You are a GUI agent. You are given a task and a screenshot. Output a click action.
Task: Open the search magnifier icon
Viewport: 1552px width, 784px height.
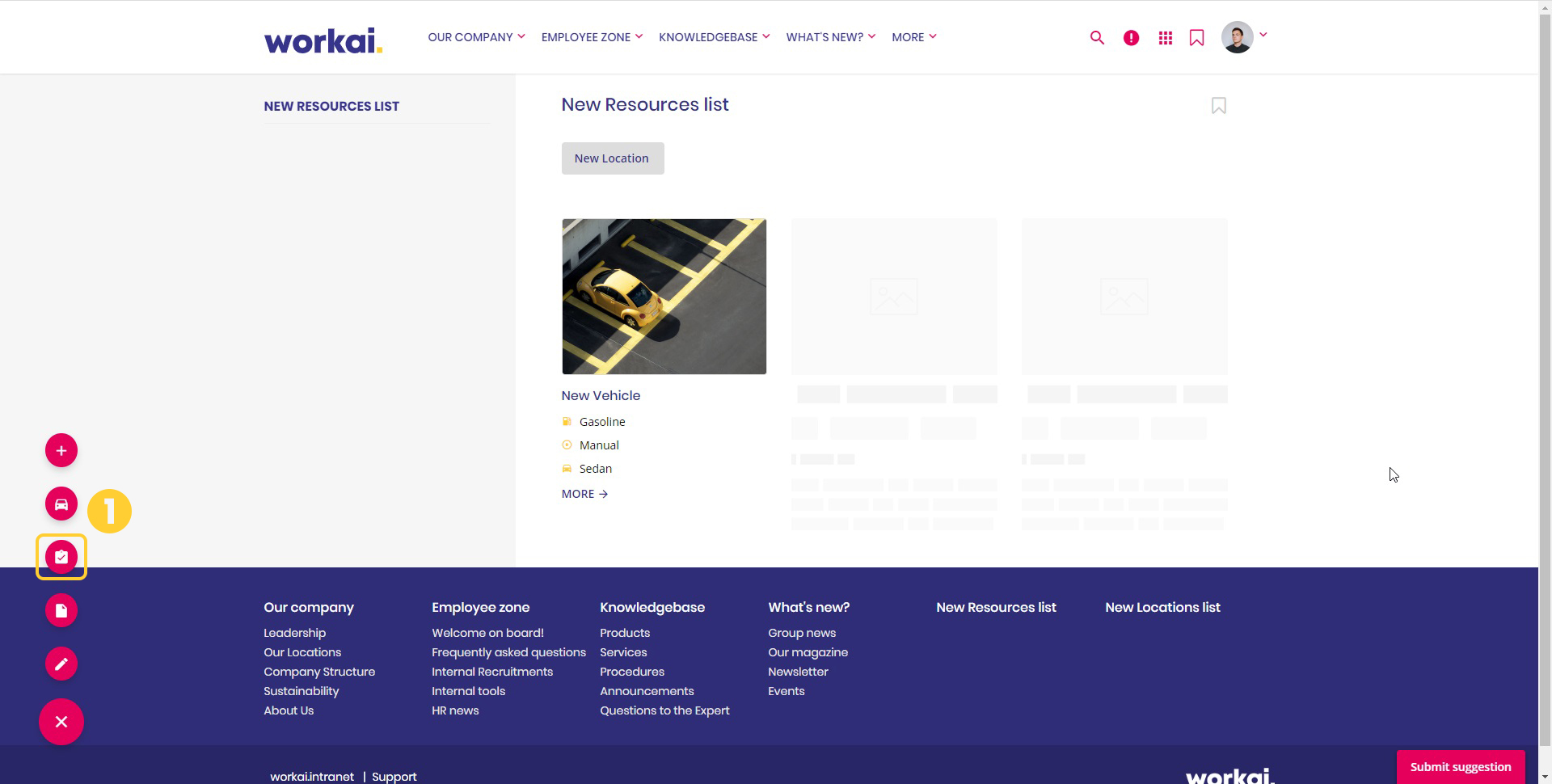pos(1097,37)
